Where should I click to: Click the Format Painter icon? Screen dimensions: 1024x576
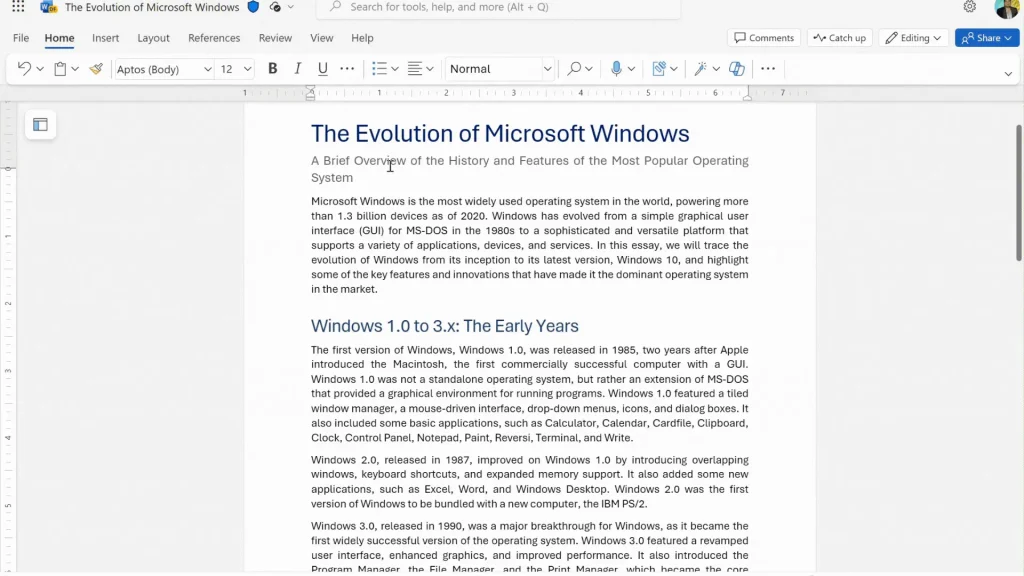click(x=96, y=69)
